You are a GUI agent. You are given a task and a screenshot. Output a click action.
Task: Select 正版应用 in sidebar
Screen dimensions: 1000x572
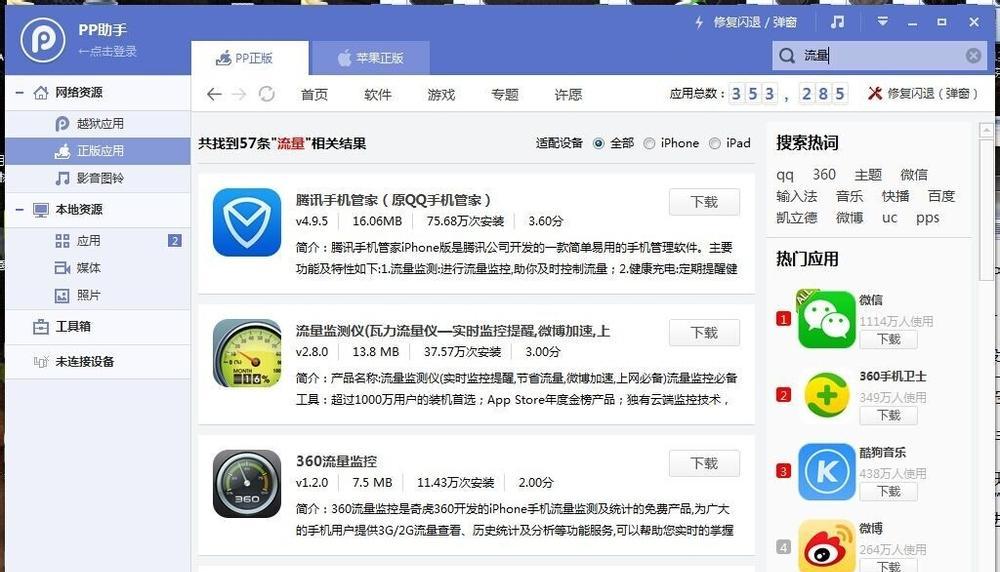point(98,151)
